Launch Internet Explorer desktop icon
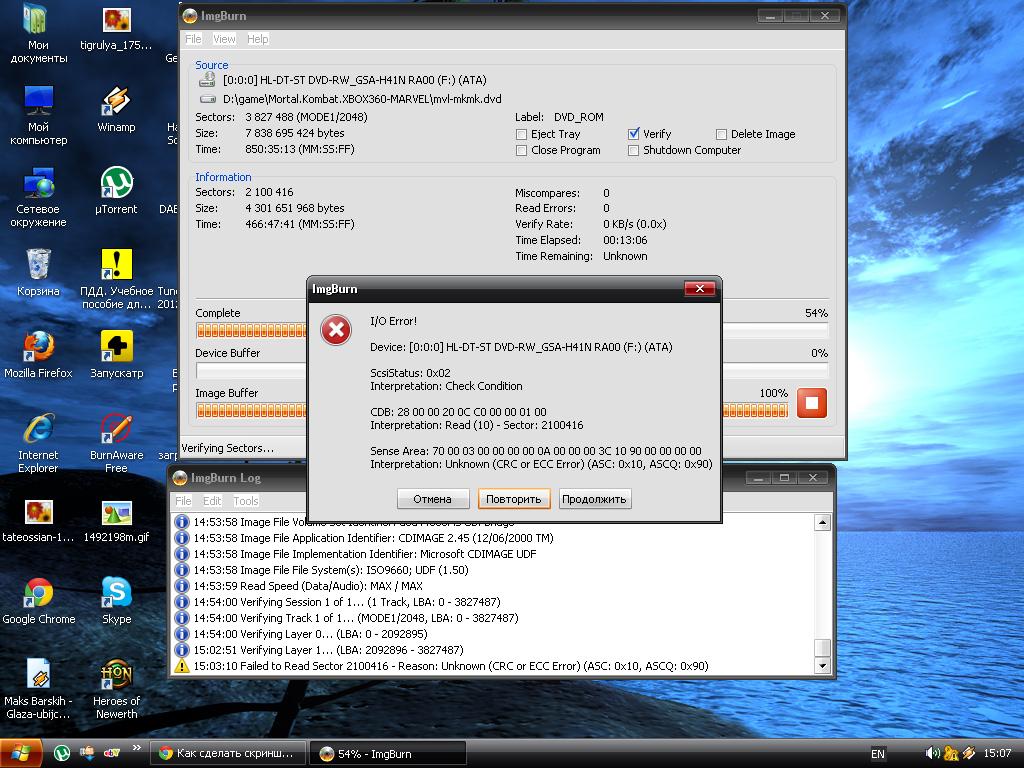The width and height of the screenshot is (1024, 768). click(x=38, y=443)
